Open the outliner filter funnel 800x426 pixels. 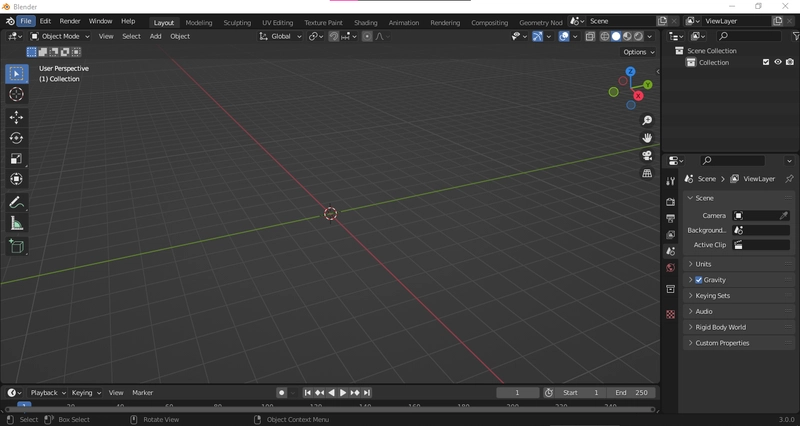coord(795,36)
